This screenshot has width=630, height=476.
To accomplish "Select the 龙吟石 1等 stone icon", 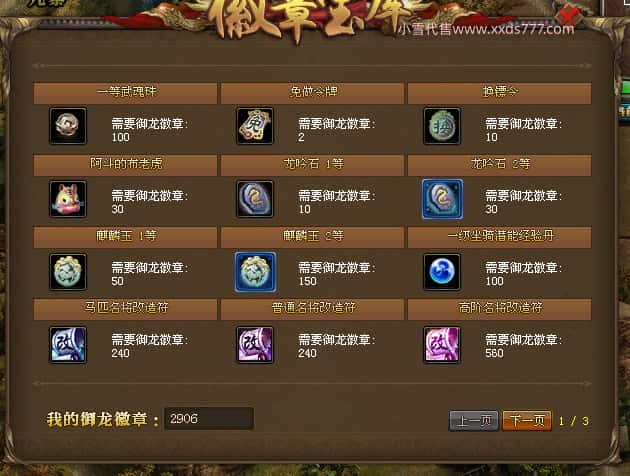I will tap(255, 199).
